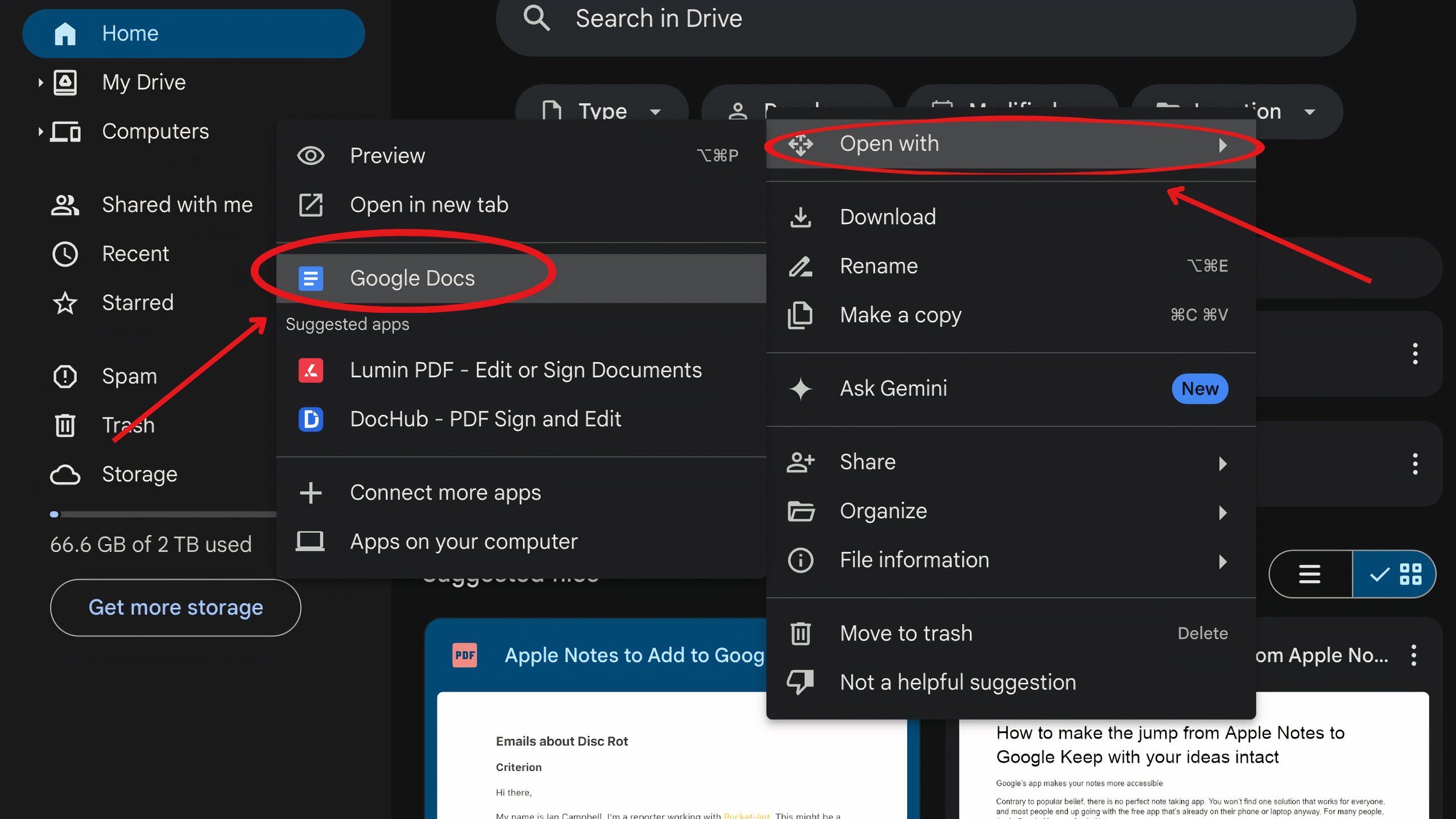Choose Download from context menu
Viewport: 1456px width, 819px height.
[1011, 217]
